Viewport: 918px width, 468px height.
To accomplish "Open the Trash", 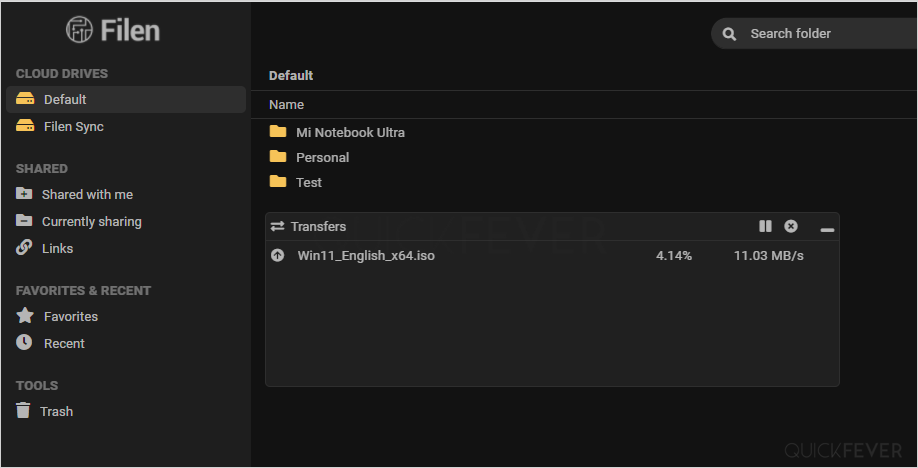I will (x=56, y=411).
